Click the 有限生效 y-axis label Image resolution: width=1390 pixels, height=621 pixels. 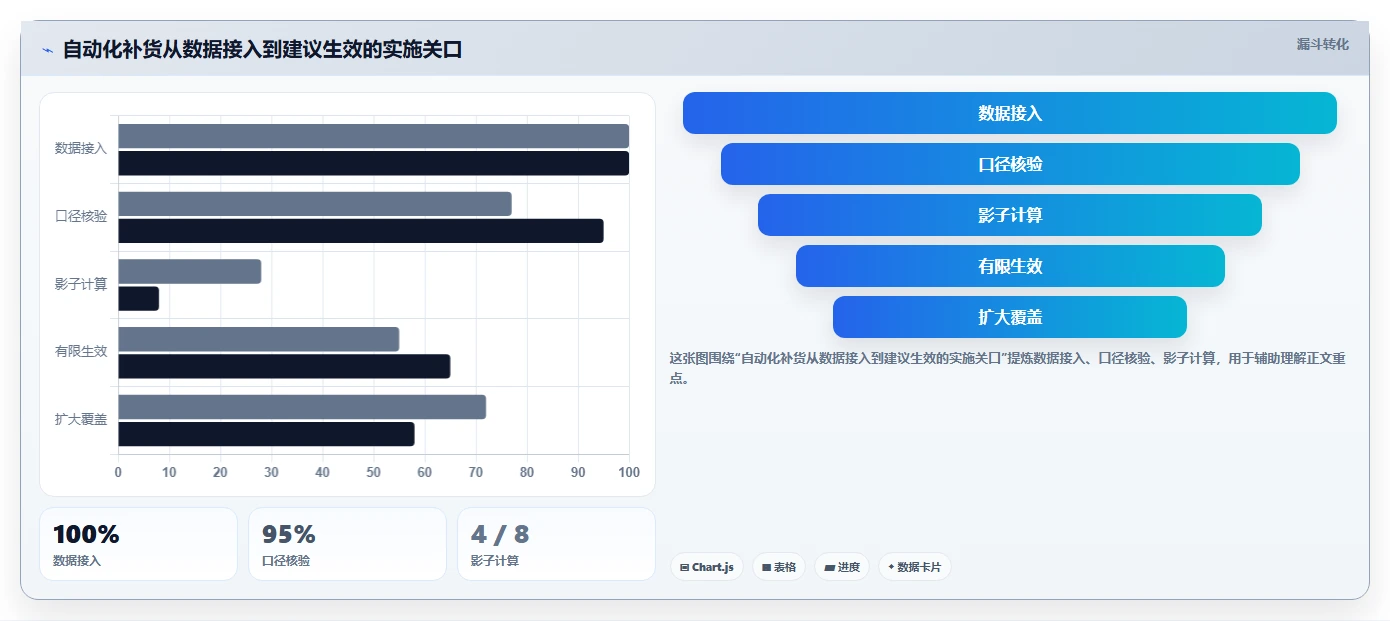pos(81,352)
